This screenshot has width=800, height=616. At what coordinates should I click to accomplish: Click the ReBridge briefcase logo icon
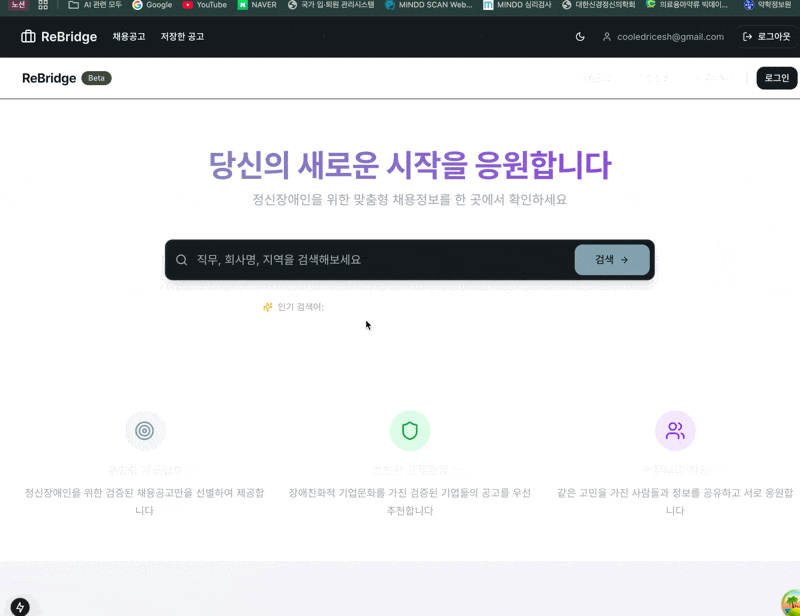coord(28,37)
